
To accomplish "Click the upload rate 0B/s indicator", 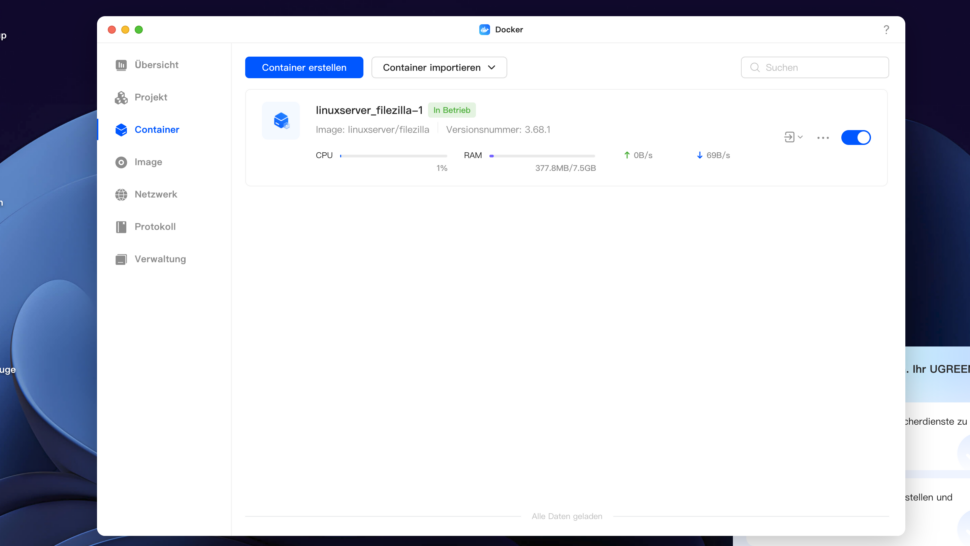I will (x=638, y=155).
